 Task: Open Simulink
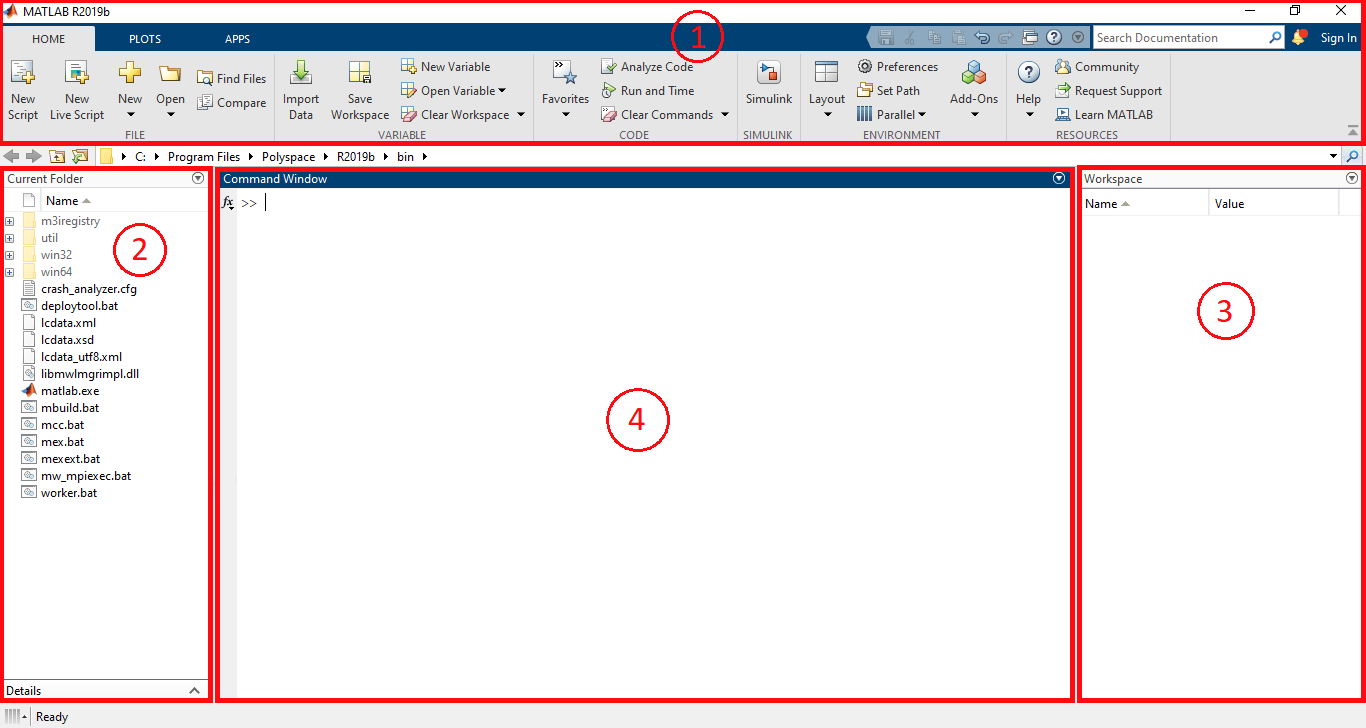click(x=768, y=84)
